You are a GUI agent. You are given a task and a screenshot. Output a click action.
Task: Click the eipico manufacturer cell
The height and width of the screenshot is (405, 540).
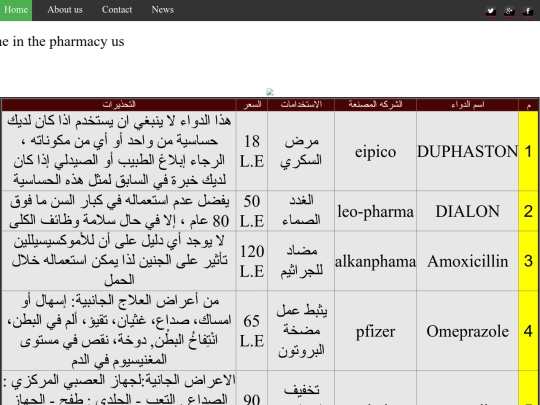click(x=375, y=151)
